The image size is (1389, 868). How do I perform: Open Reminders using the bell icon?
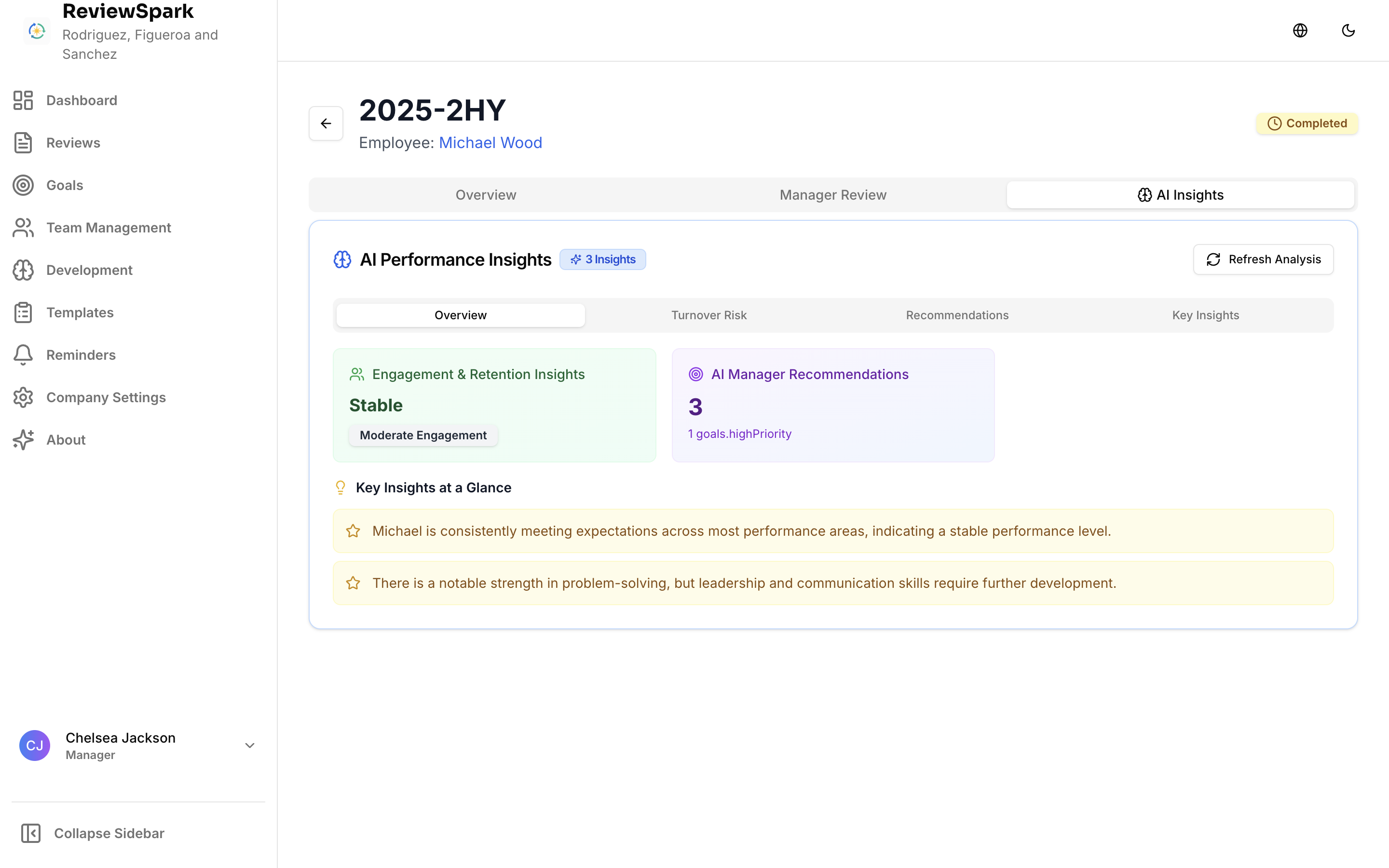(23, 355)
